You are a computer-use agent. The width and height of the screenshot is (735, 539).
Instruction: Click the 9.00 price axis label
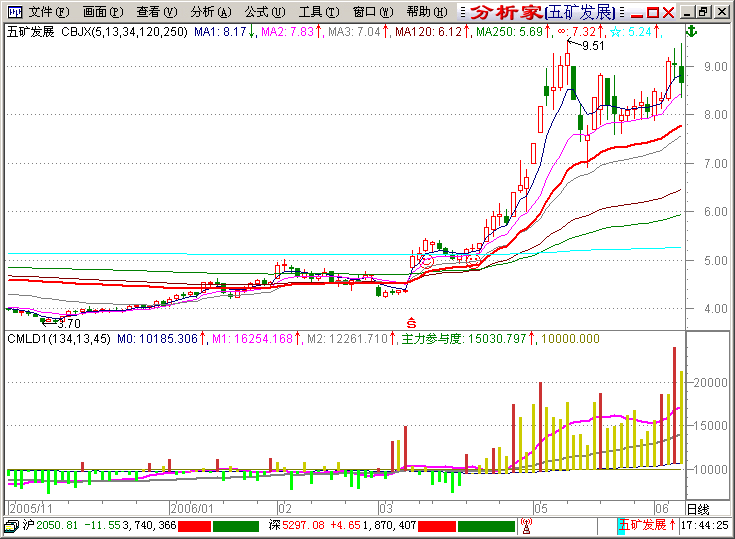(716, 67)
